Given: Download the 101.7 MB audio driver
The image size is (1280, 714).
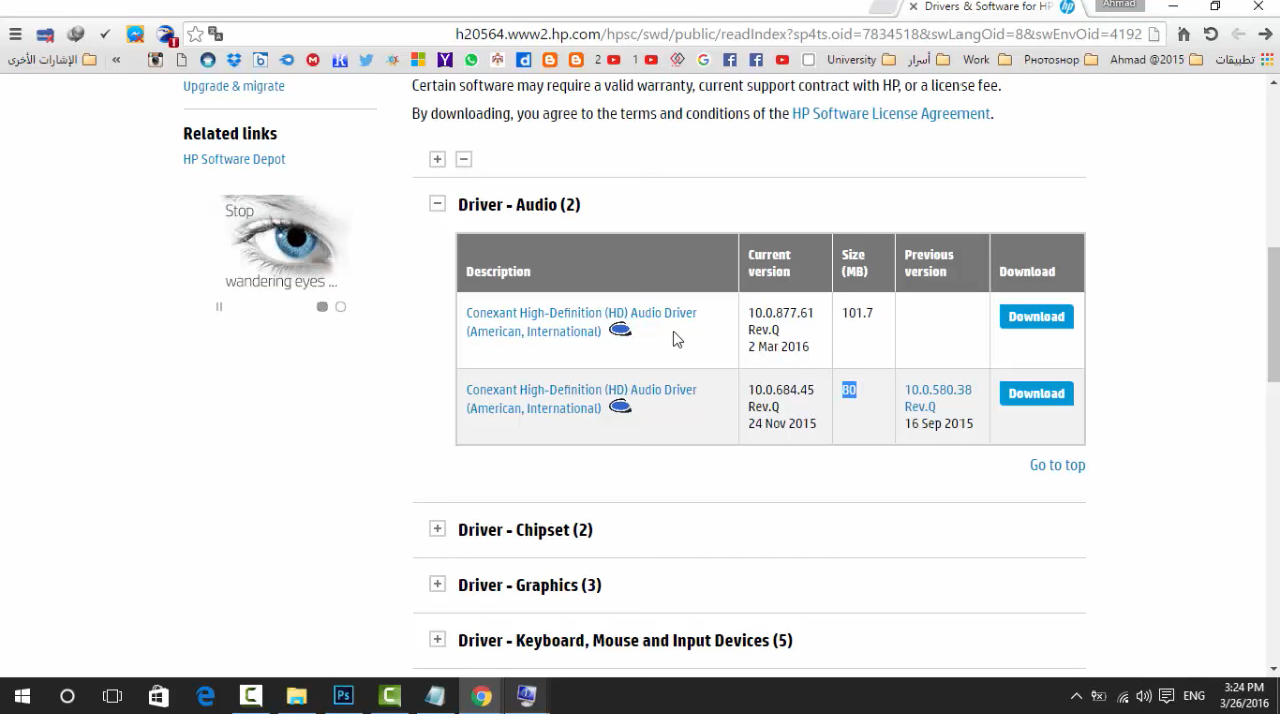Looking at the screenshot, I should pos(1036,316).
